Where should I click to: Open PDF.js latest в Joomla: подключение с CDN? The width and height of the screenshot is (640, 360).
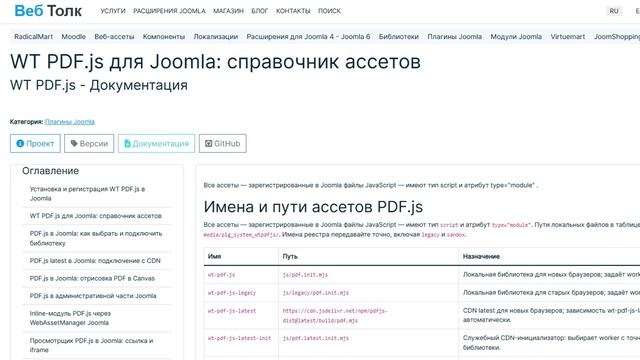point(95,260)
